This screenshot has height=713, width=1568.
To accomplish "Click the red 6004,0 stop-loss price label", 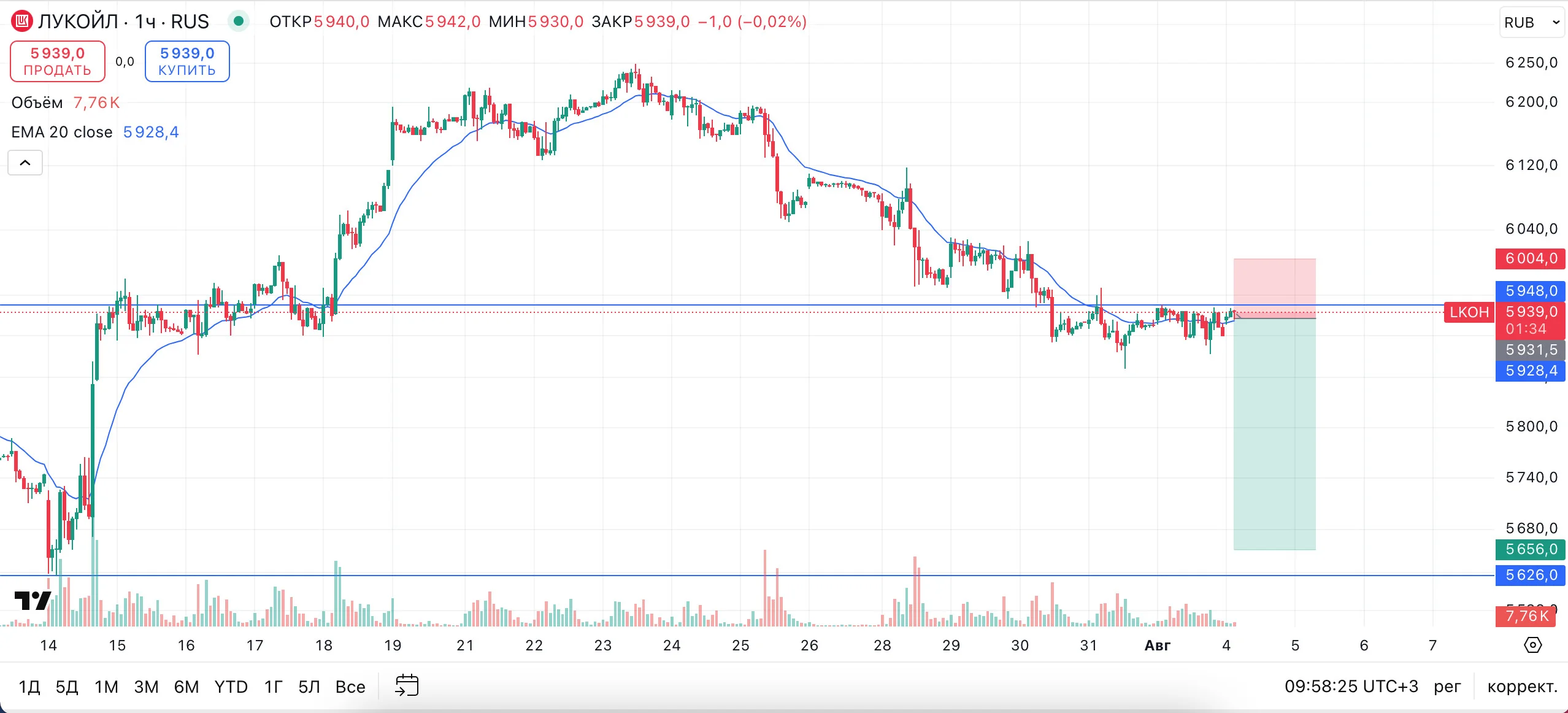I will point(1530,259).
